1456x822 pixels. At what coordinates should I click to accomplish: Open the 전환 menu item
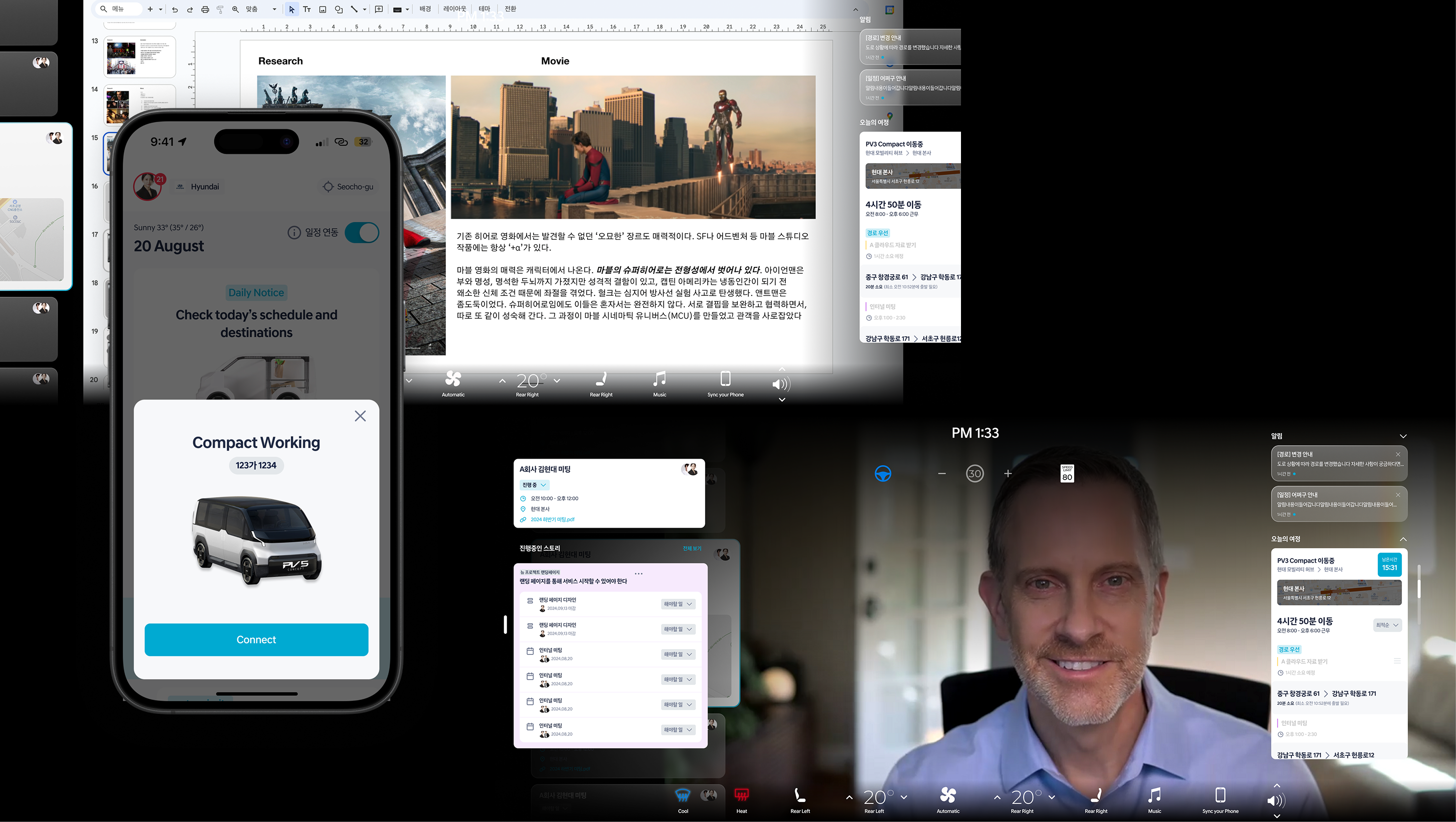point(511,9)
